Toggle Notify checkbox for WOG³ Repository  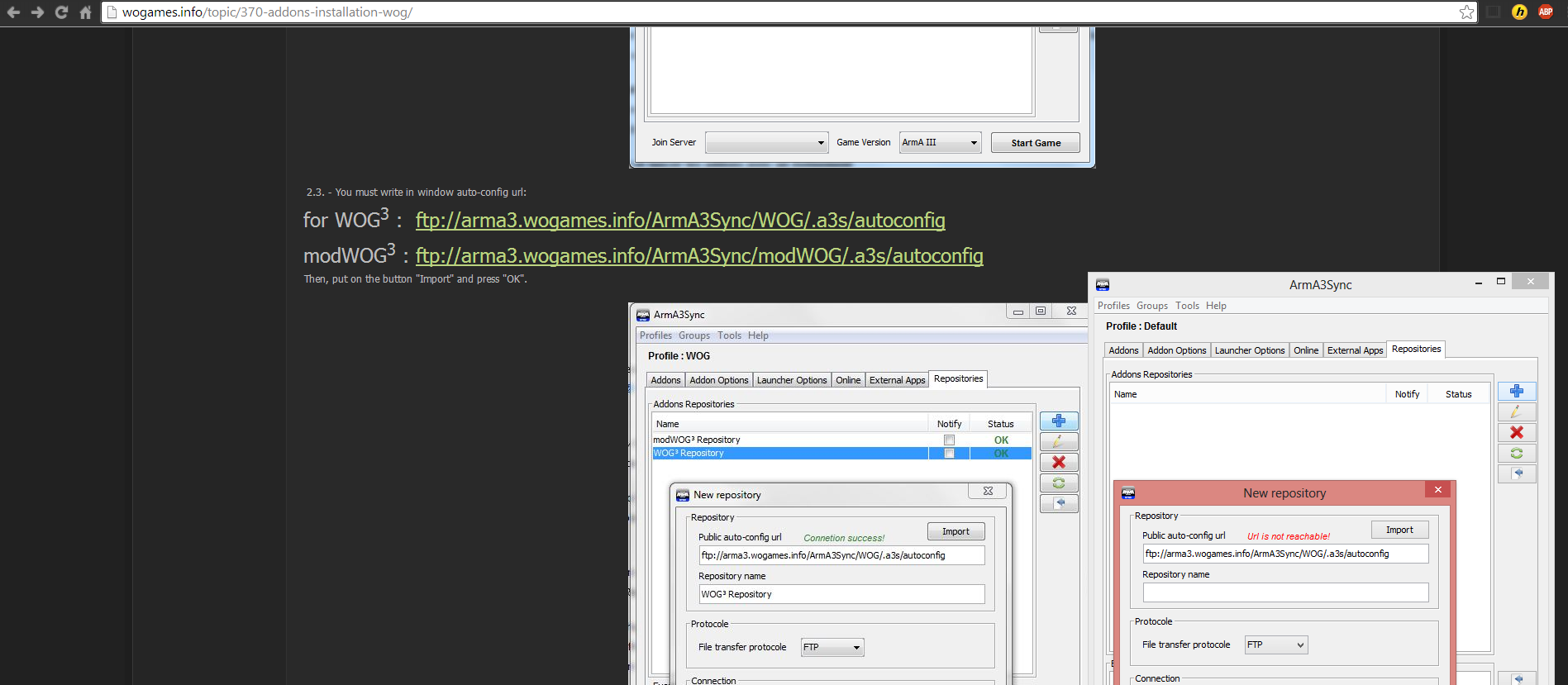coord(949,453)
